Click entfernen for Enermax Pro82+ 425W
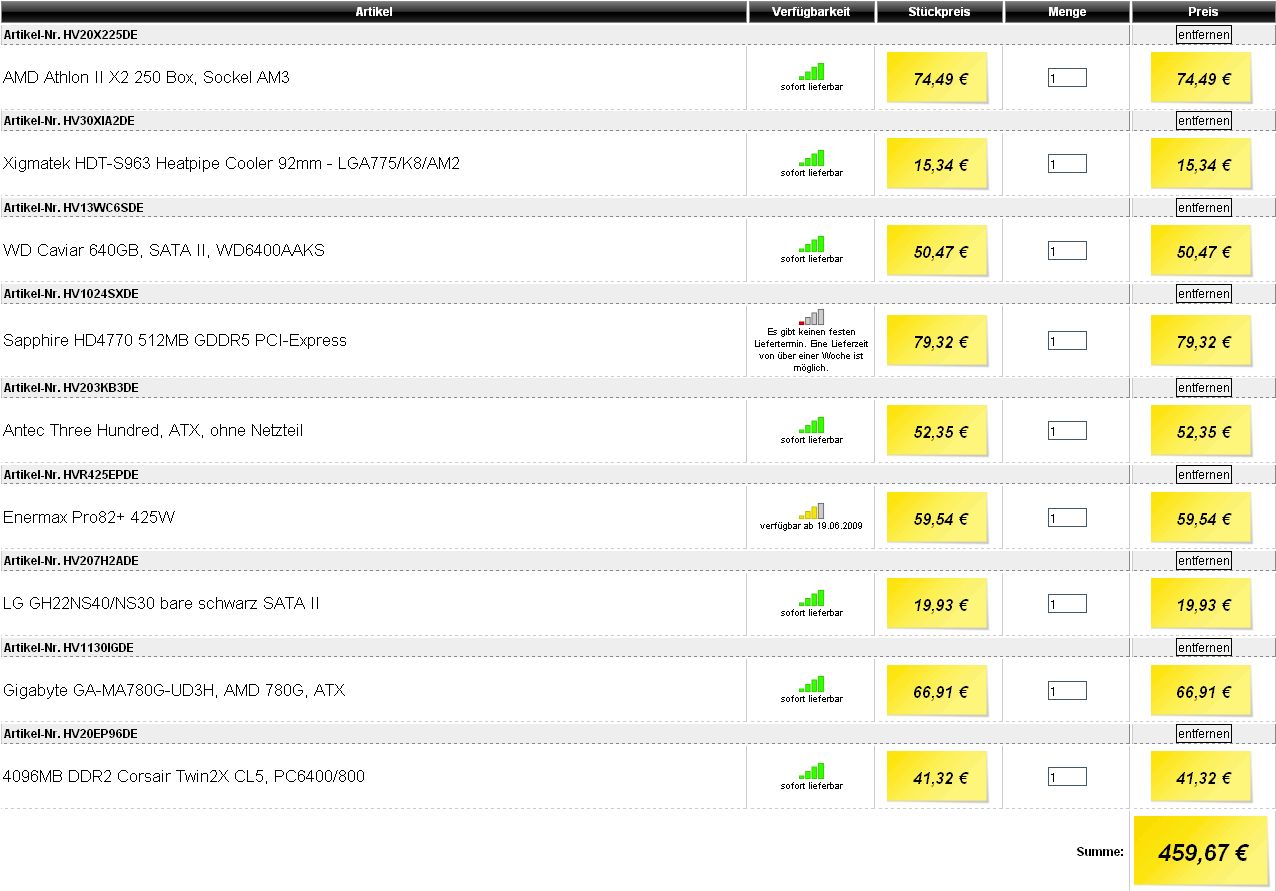This screenshot has width=1276, height=891. (1203, 474)
